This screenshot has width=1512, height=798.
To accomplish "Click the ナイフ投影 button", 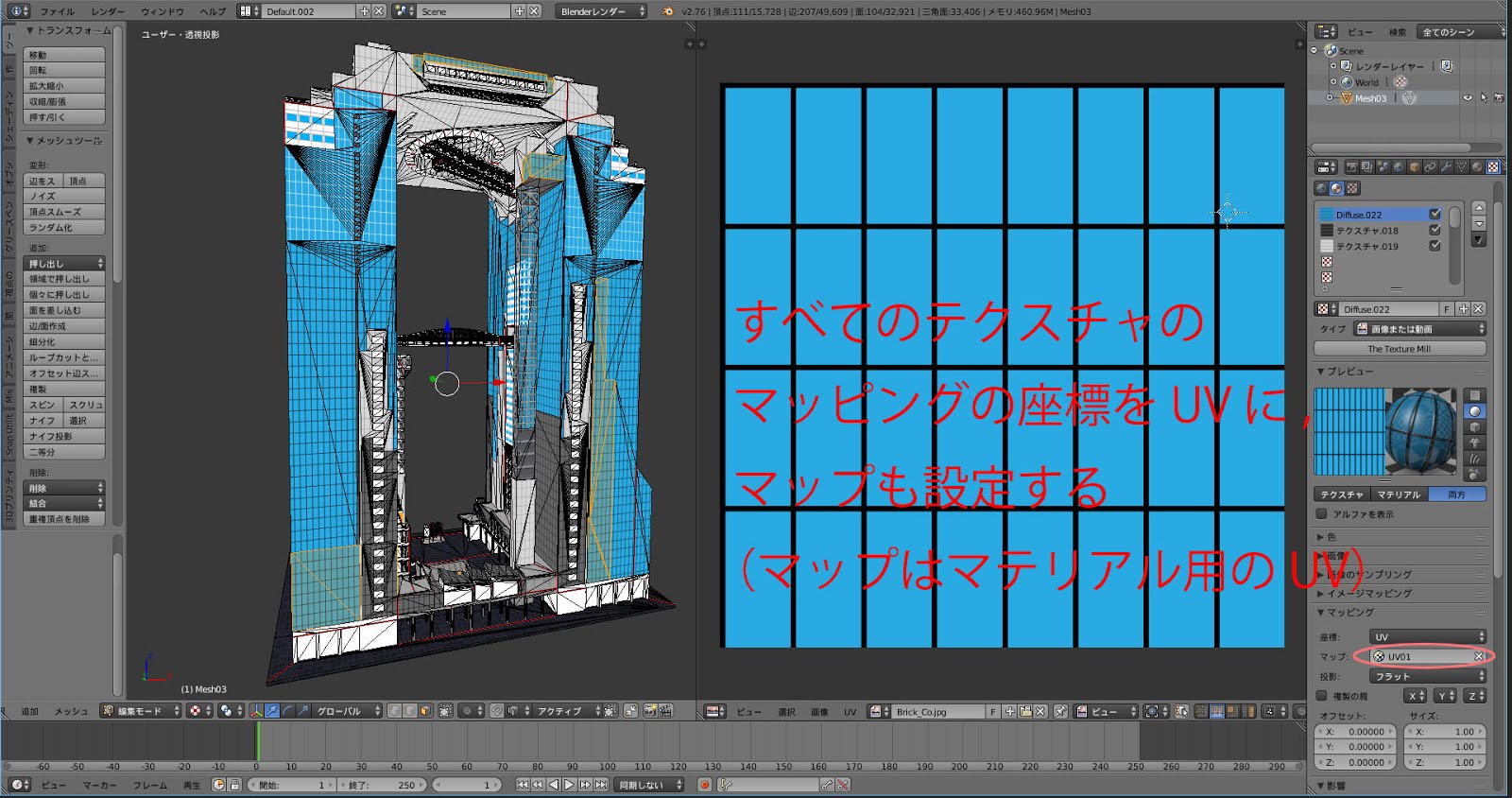I will pos(64,436).
